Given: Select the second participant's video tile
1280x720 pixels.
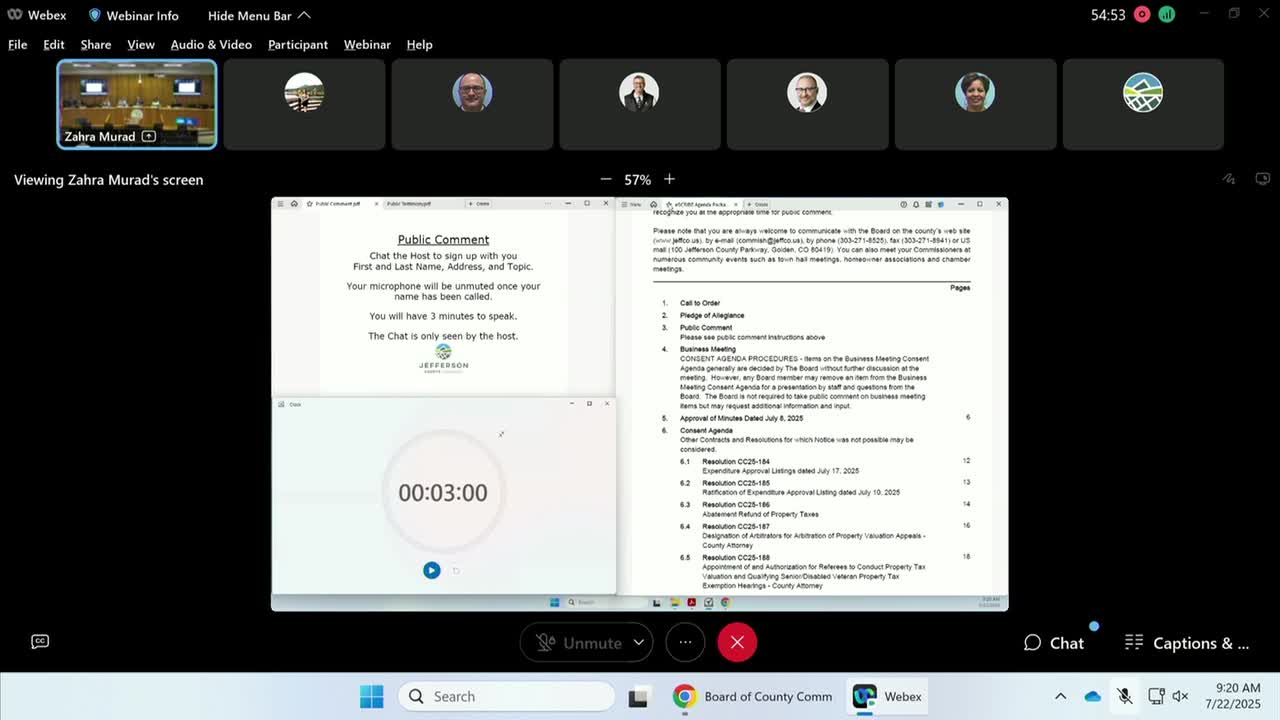Looking at the screenshot, I should (304, 105).
